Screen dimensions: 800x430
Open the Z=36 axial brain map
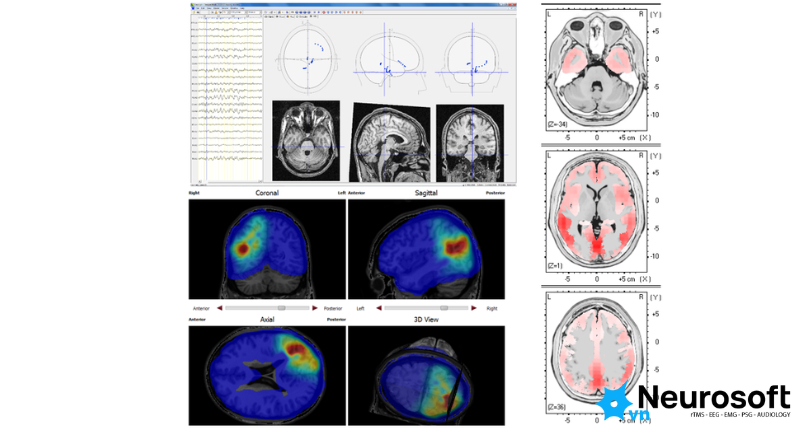tap(596, 354)
